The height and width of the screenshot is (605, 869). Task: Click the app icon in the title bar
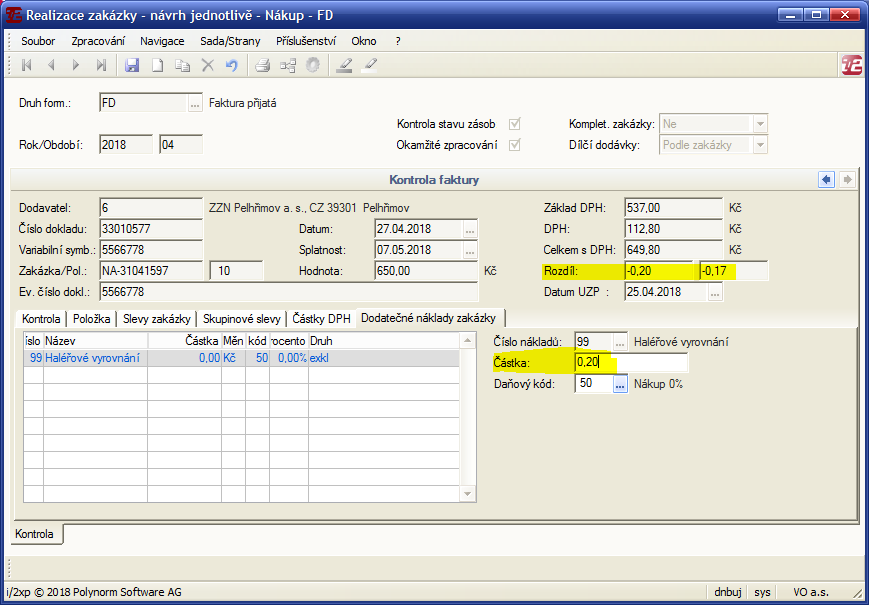(13, 15)
